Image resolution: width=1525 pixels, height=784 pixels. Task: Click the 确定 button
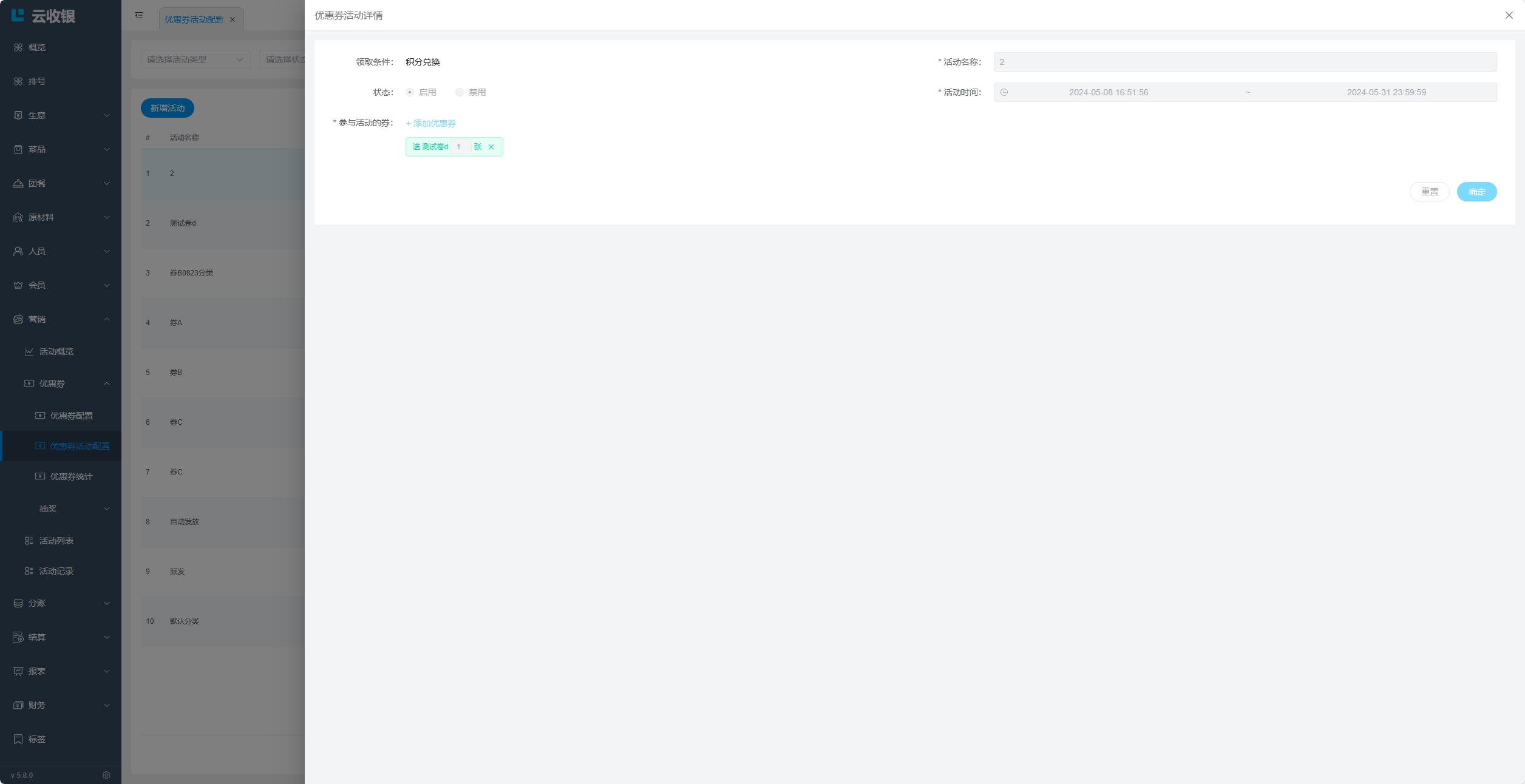pos(1476,192)
